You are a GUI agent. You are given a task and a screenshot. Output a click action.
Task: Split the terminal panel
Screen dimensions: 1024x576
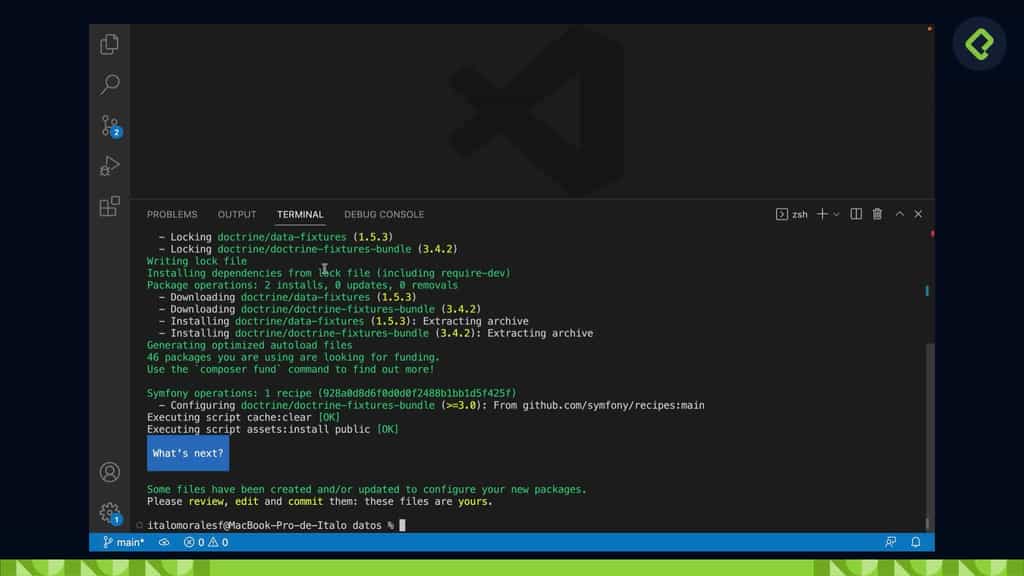856,214
